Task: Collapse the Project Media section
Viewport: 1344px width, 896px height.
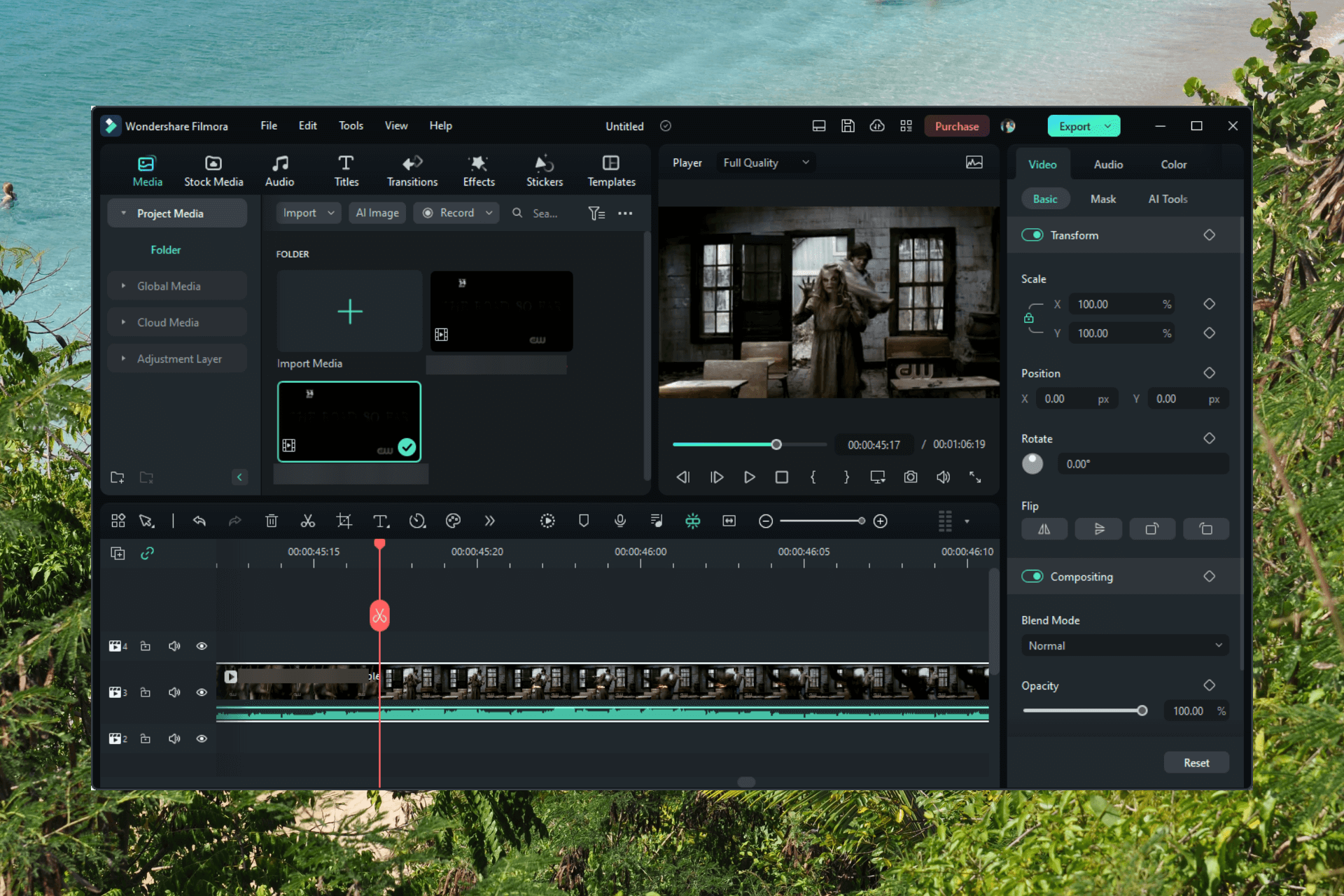Action: [123, 213]
